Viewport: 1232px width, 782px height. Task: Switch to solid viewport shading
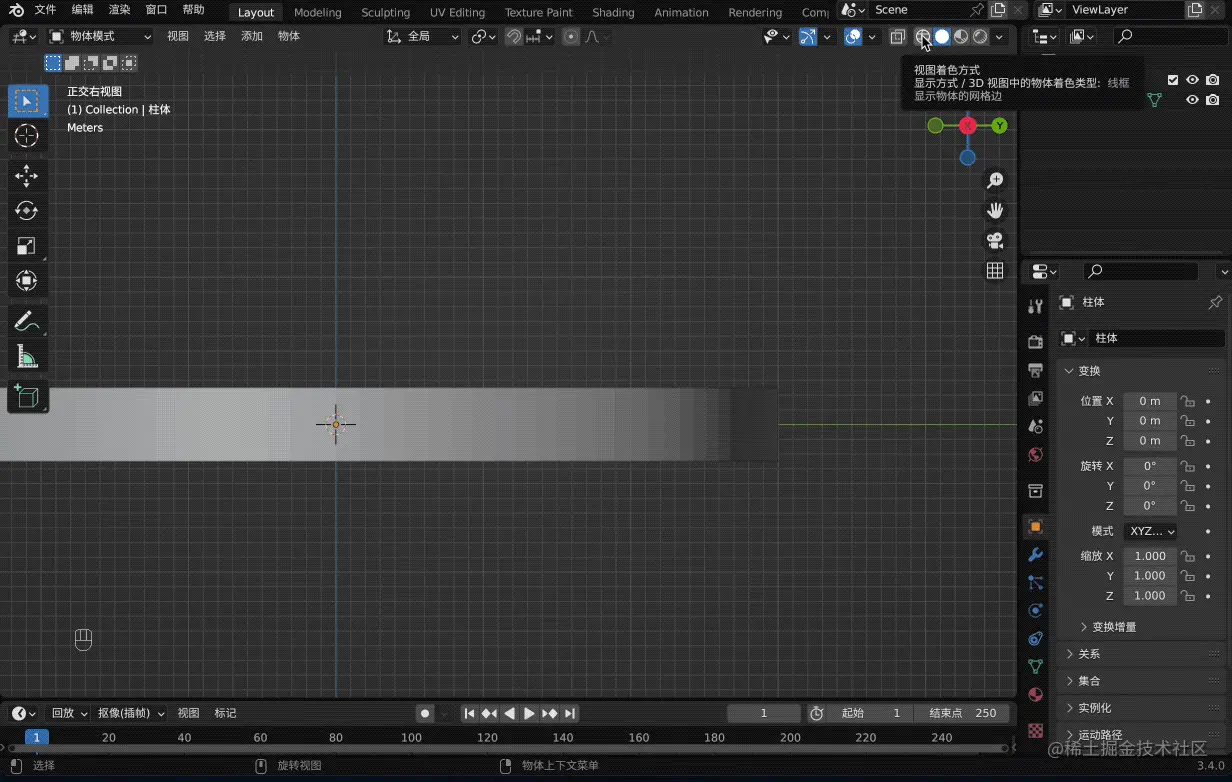942,36
